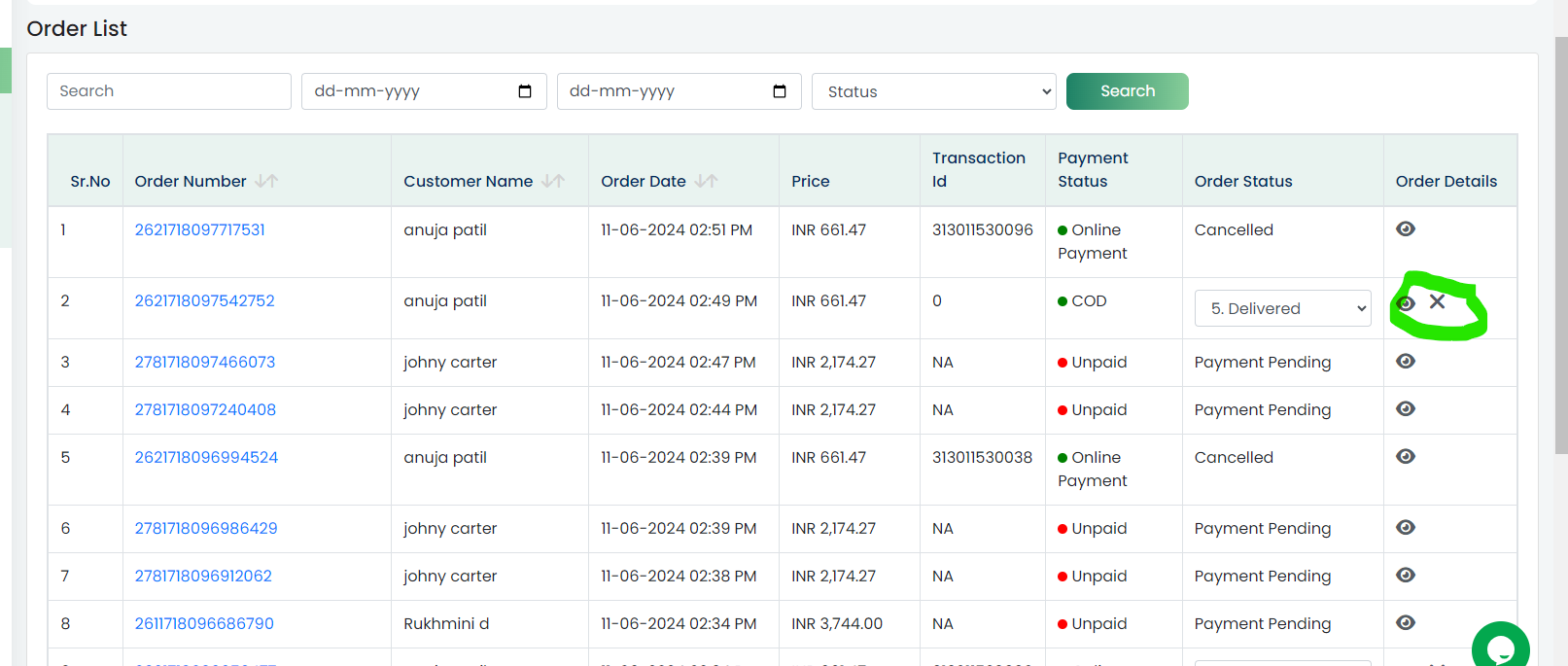Click the Payment Status column header
This screenshot has width=1568, height=666.
(x=1093, y=169)
